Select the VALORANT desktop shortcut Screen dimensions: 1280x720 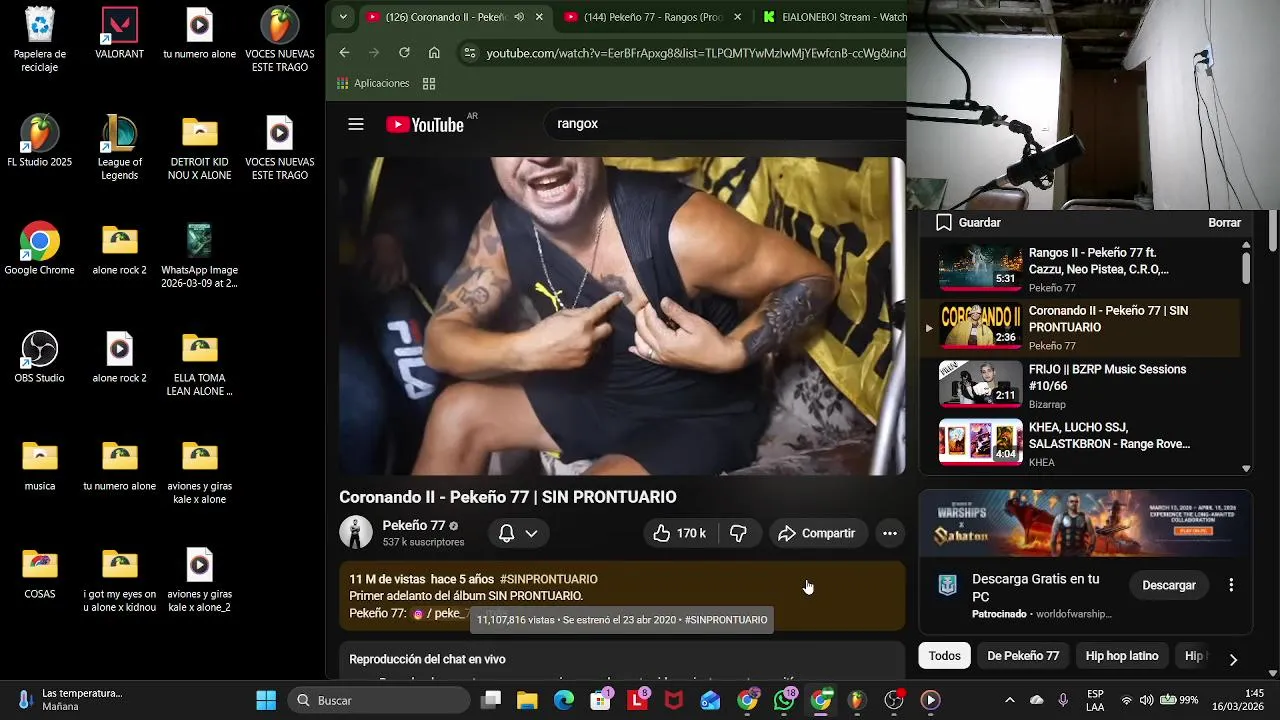tap(120, 34)
